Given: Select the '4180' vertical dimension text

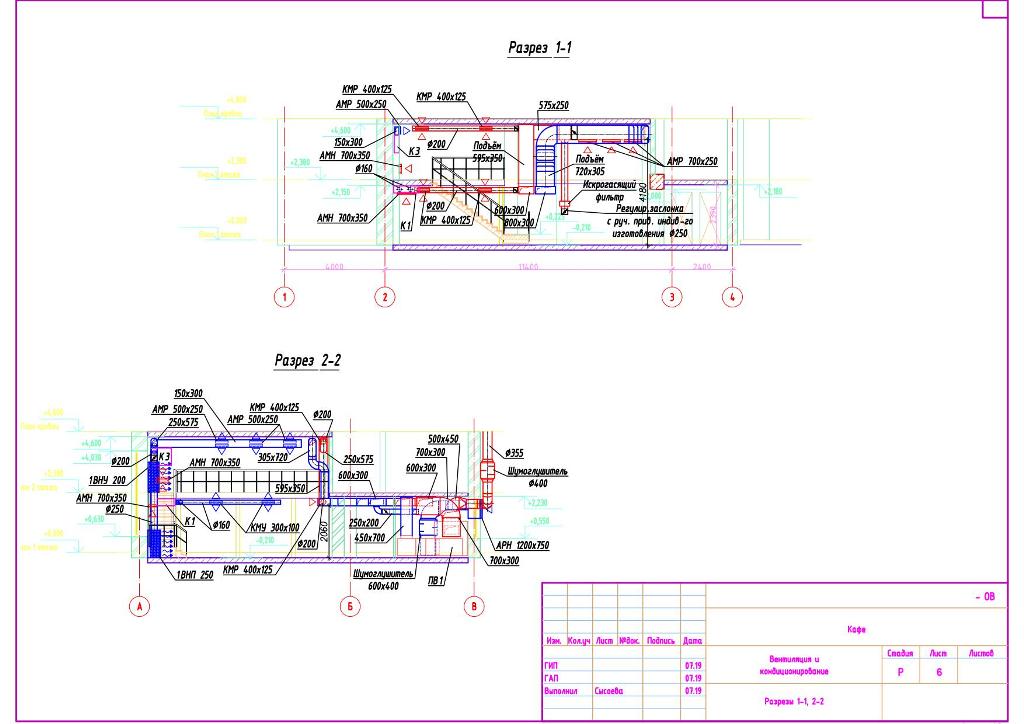Looking at the screenshot, I should coord(643,195).
